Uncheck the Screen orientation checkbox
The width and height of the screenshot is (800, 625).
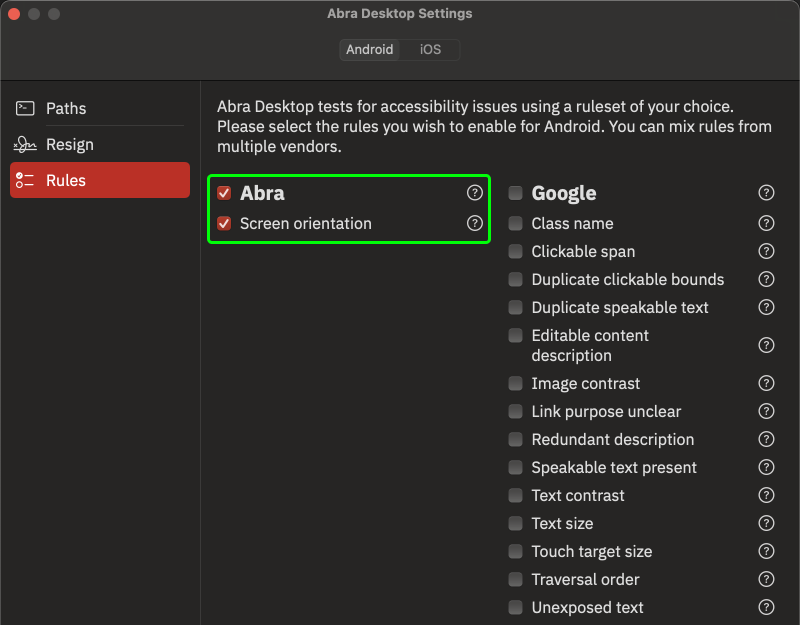[x=224, y=223]
